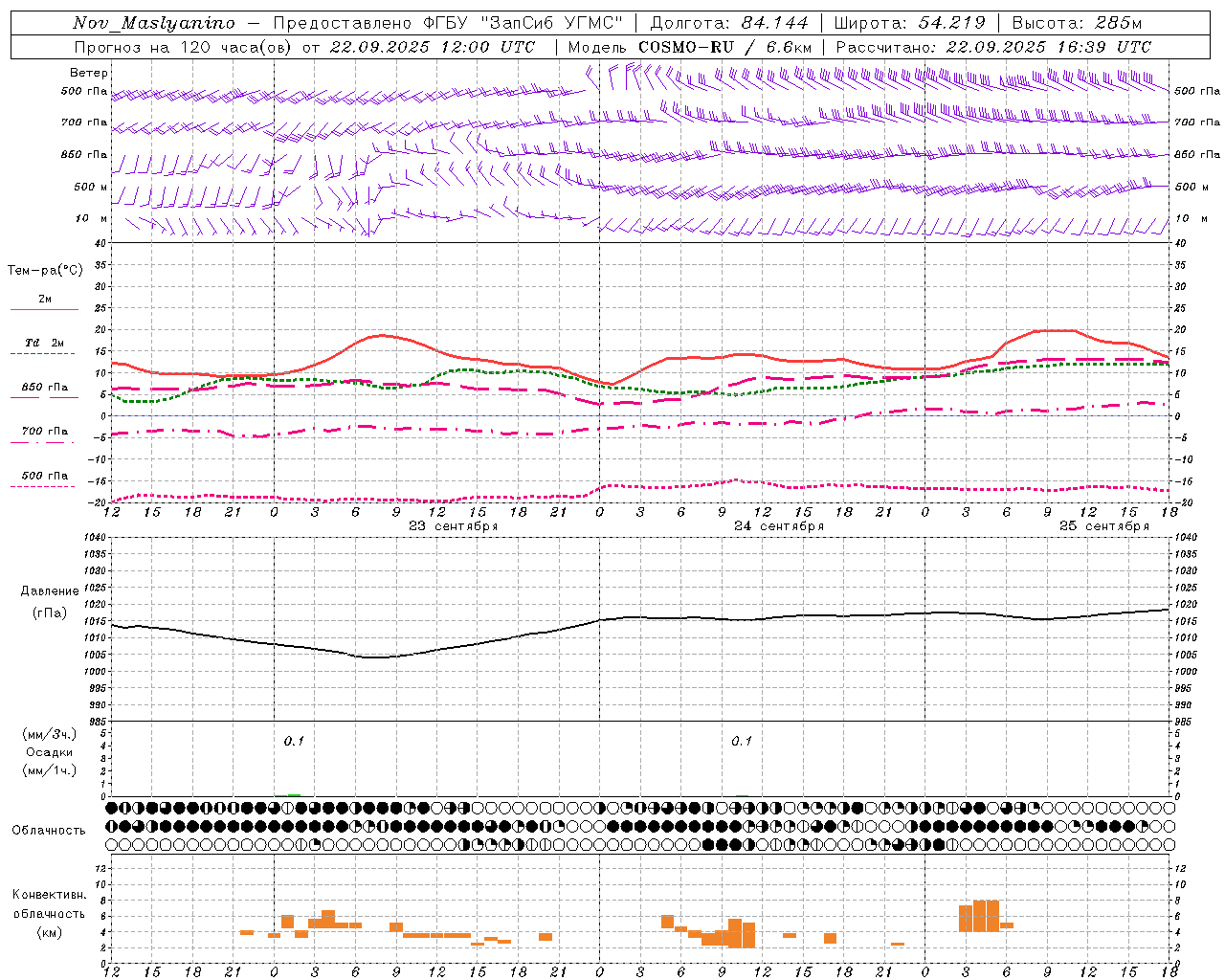This screenshot has height=980, width=1225.
Task: Click the '(мм/3ч.)' precipitation unit label
Action: (x=50, y=734)
